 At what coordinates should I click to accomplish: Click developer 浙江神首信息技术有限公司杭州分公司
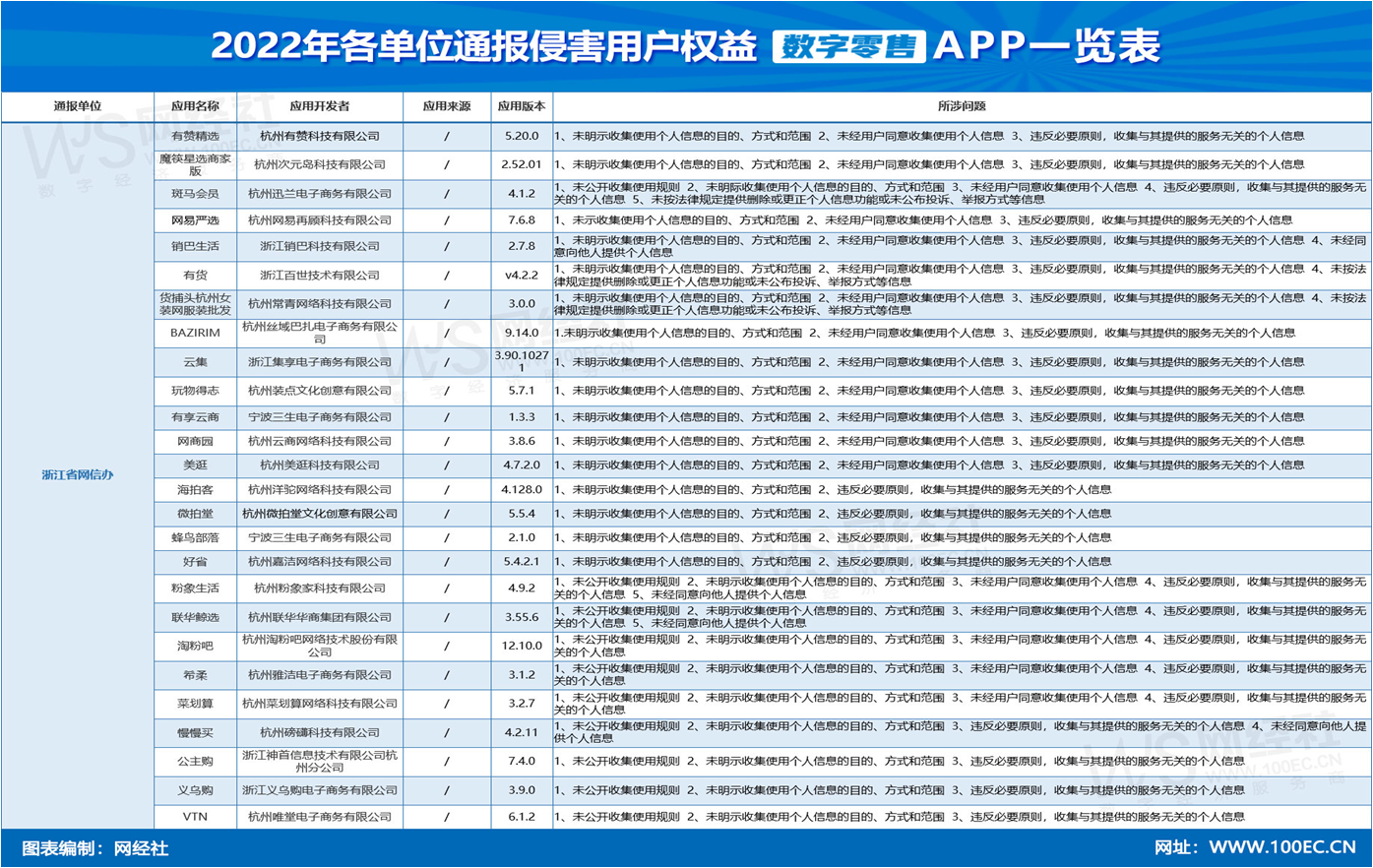point(320,761)
